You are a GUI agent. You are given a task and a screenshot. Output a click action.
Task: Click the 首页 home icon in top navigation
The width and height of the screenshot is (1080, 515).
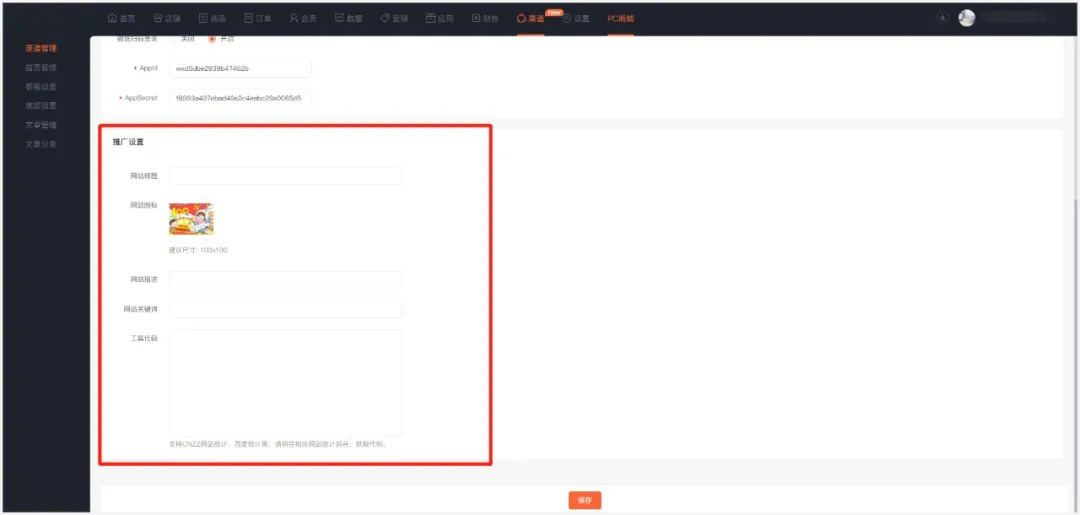113,18
